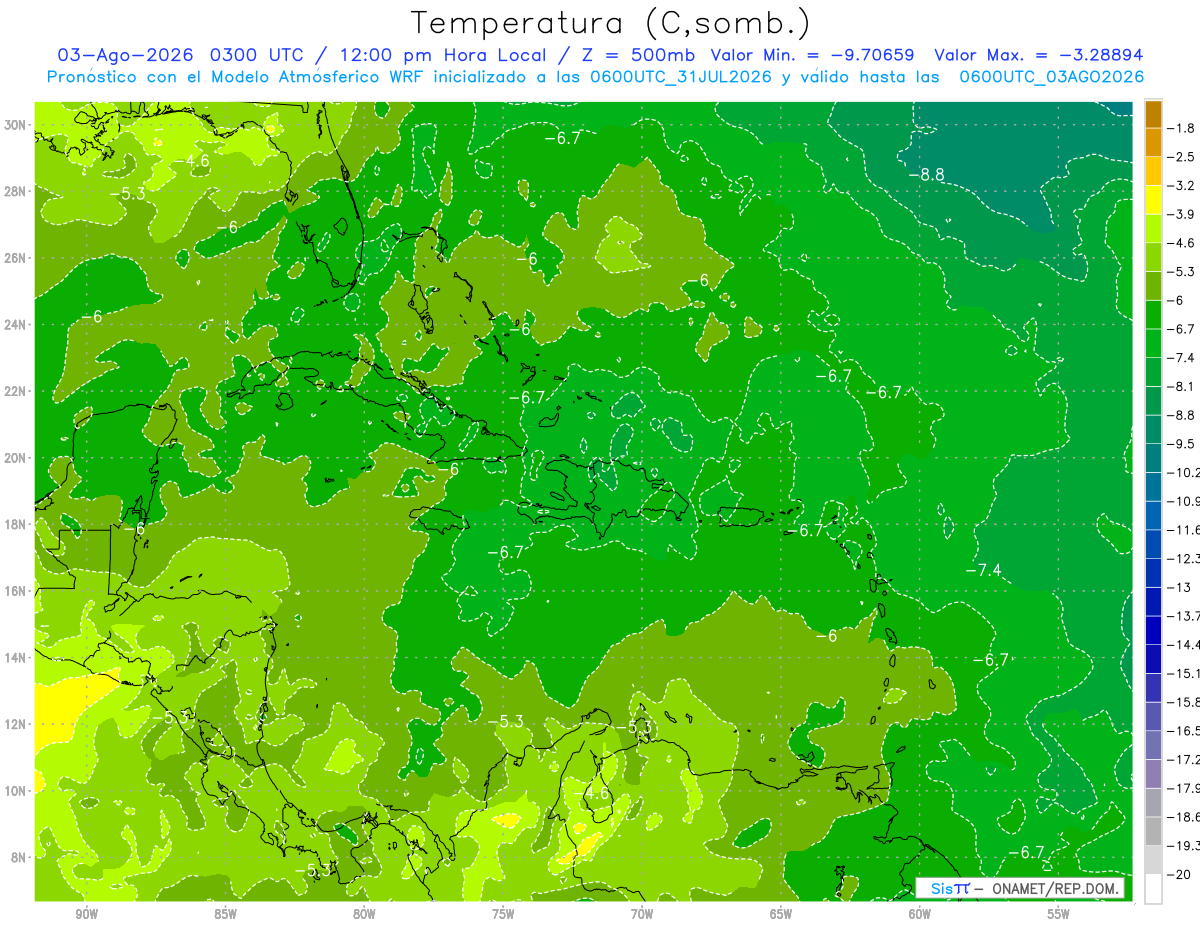Pick the yellow swatch between -3.2 and -3.9
Viewport: 1200px width, 927px height.
coord(1153,199)
